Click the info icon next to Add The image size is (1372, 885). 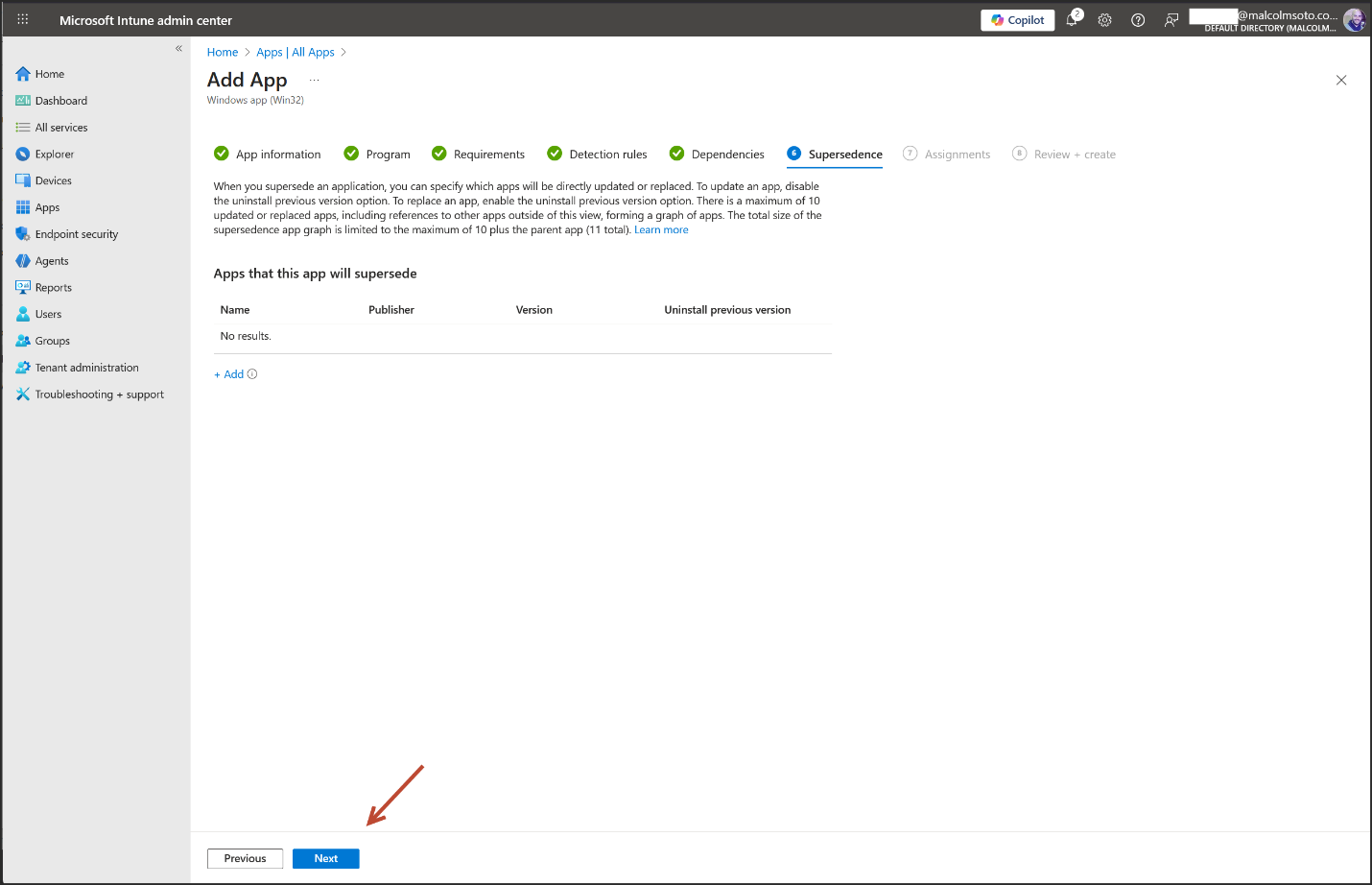click(252, 374)
